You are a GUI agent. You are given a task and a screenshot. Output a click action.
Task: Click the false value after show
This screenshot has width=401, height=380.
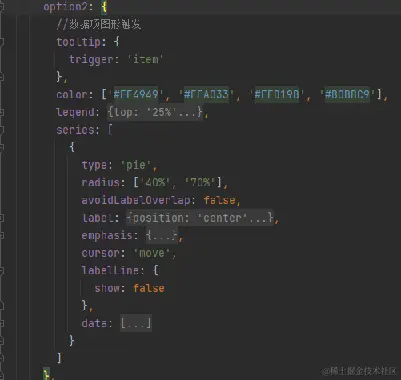point(149,288)
